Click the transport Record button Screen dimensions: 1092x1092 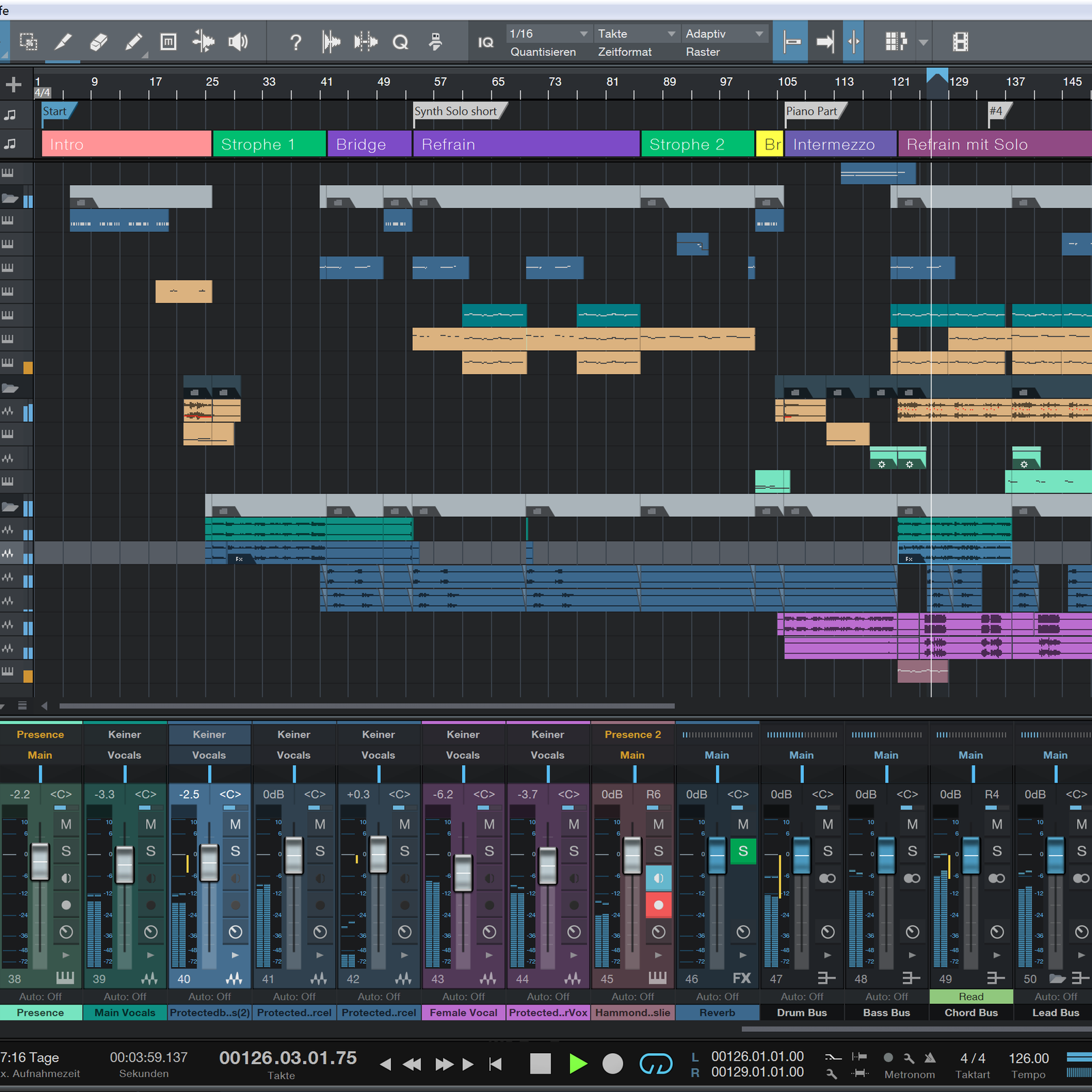[612, 1063]
